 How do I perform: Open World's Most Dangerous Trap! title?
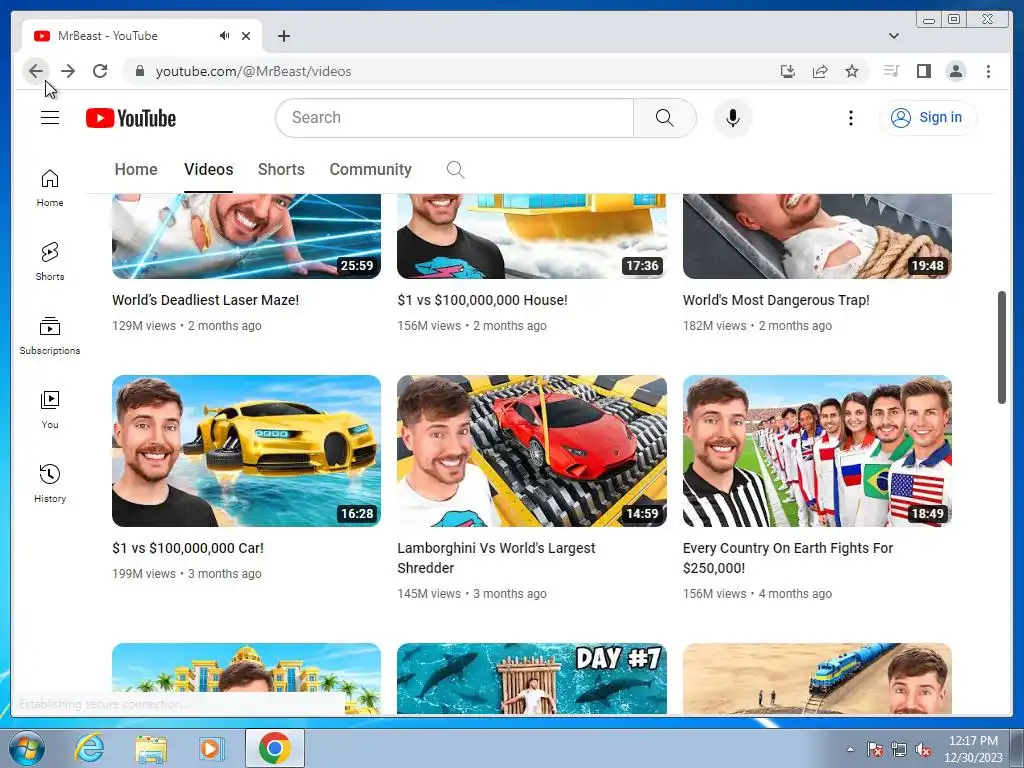pos(776,300)
